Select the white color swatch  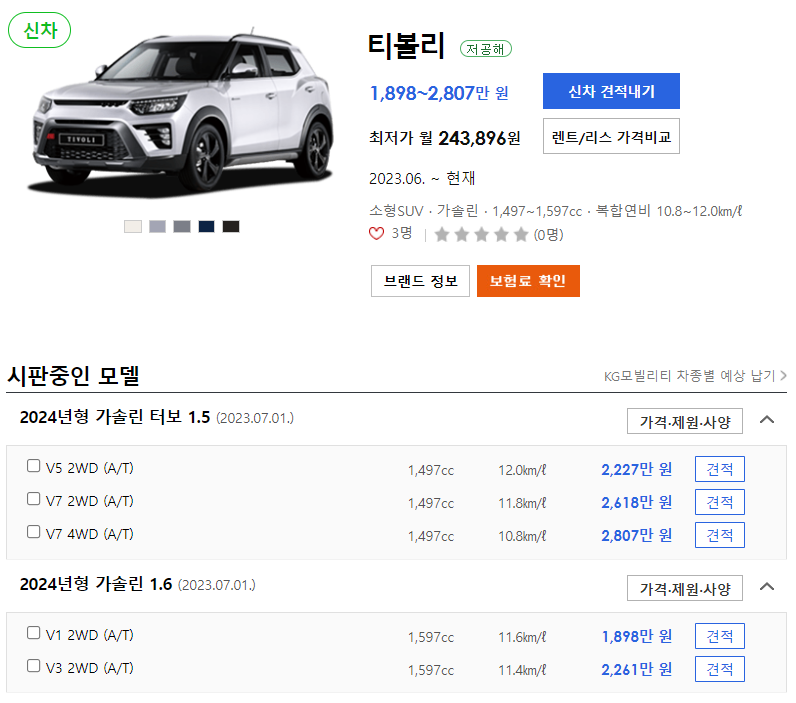coord(133,227)
